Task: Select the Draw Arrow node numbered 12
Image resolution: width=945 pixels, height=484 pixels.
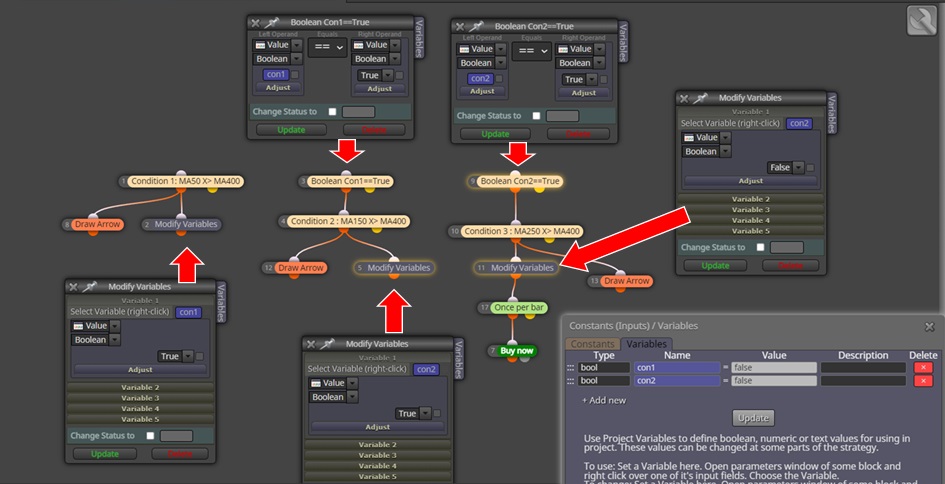Action: point(301,268)
